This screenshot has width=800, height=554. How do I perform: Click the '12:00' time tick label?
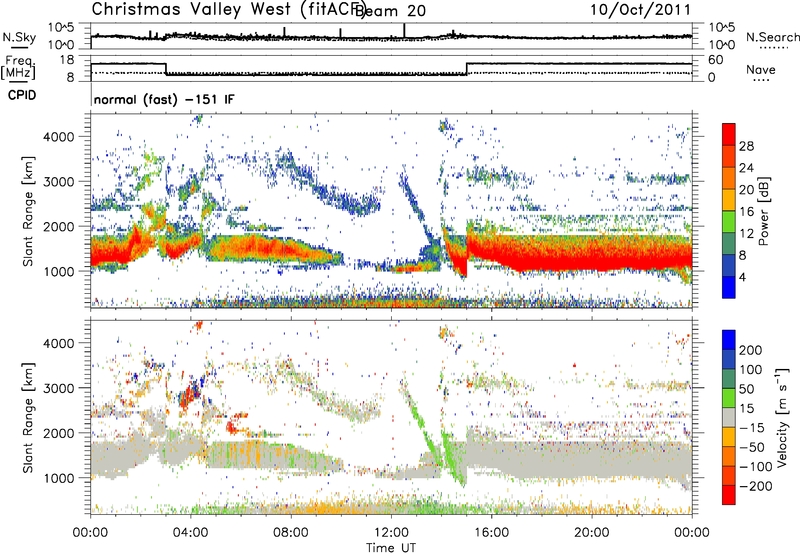click(x=391, y=533)
